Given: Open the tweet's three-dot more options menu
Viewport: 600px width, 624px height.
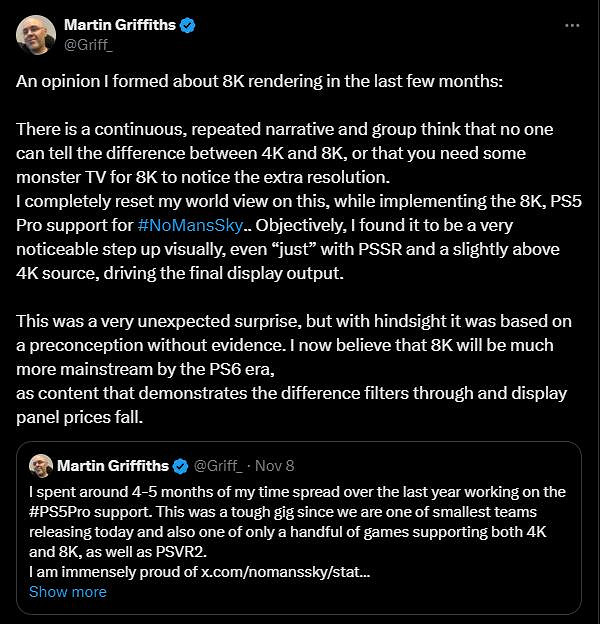Looking at the screenshot, I should [x=571, y=25].
